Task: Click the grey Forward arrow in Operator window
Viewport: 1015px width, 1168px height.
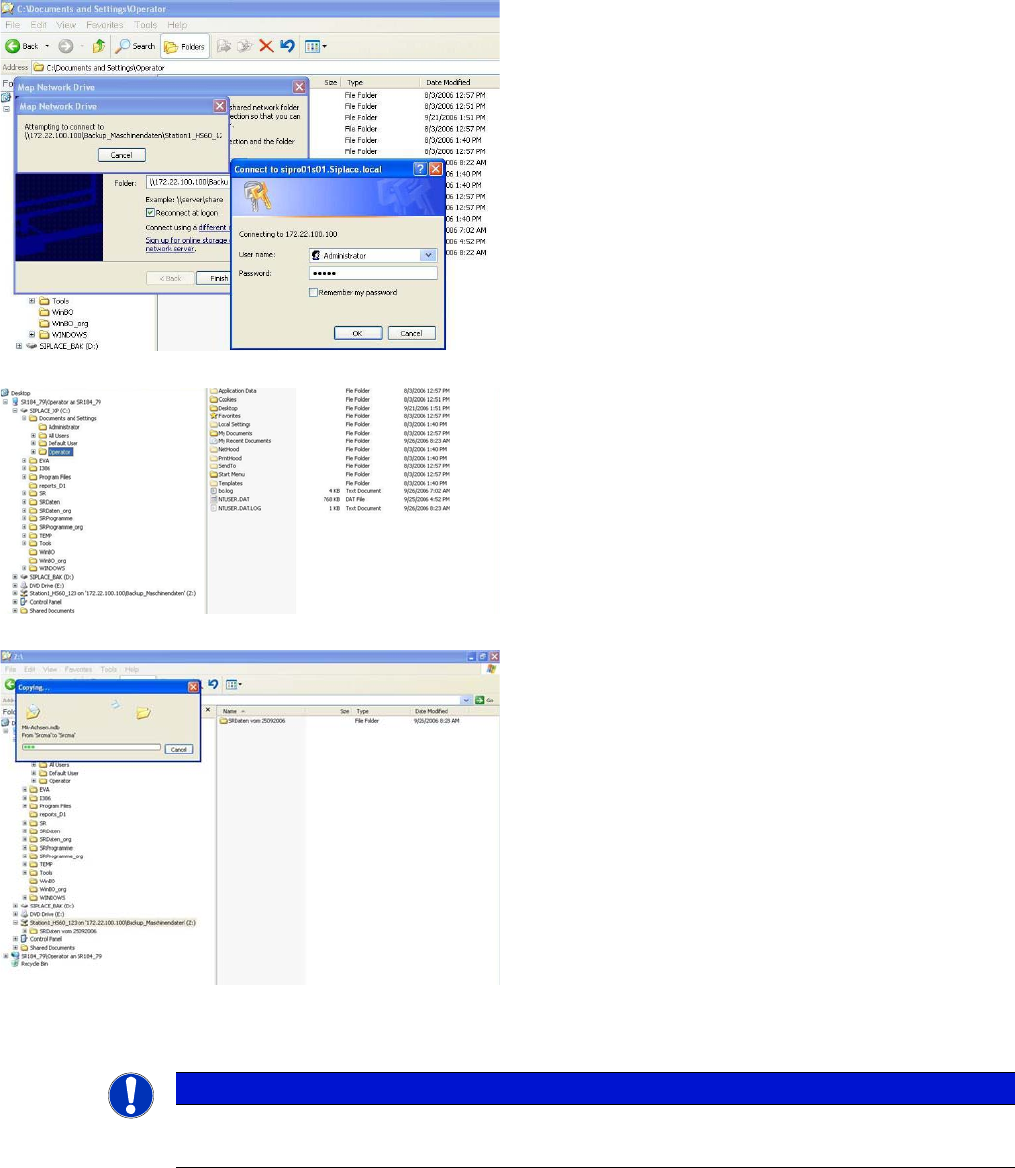Action: pos(66,46)
